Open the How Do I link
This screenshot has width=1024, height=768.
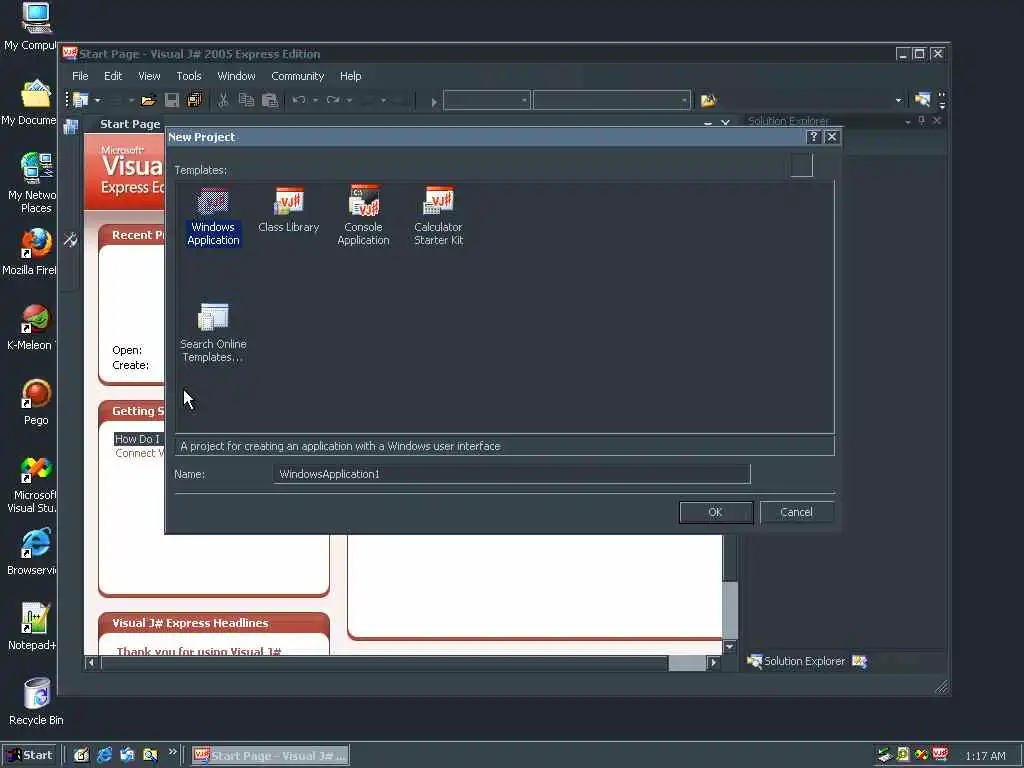click(137, 439)
